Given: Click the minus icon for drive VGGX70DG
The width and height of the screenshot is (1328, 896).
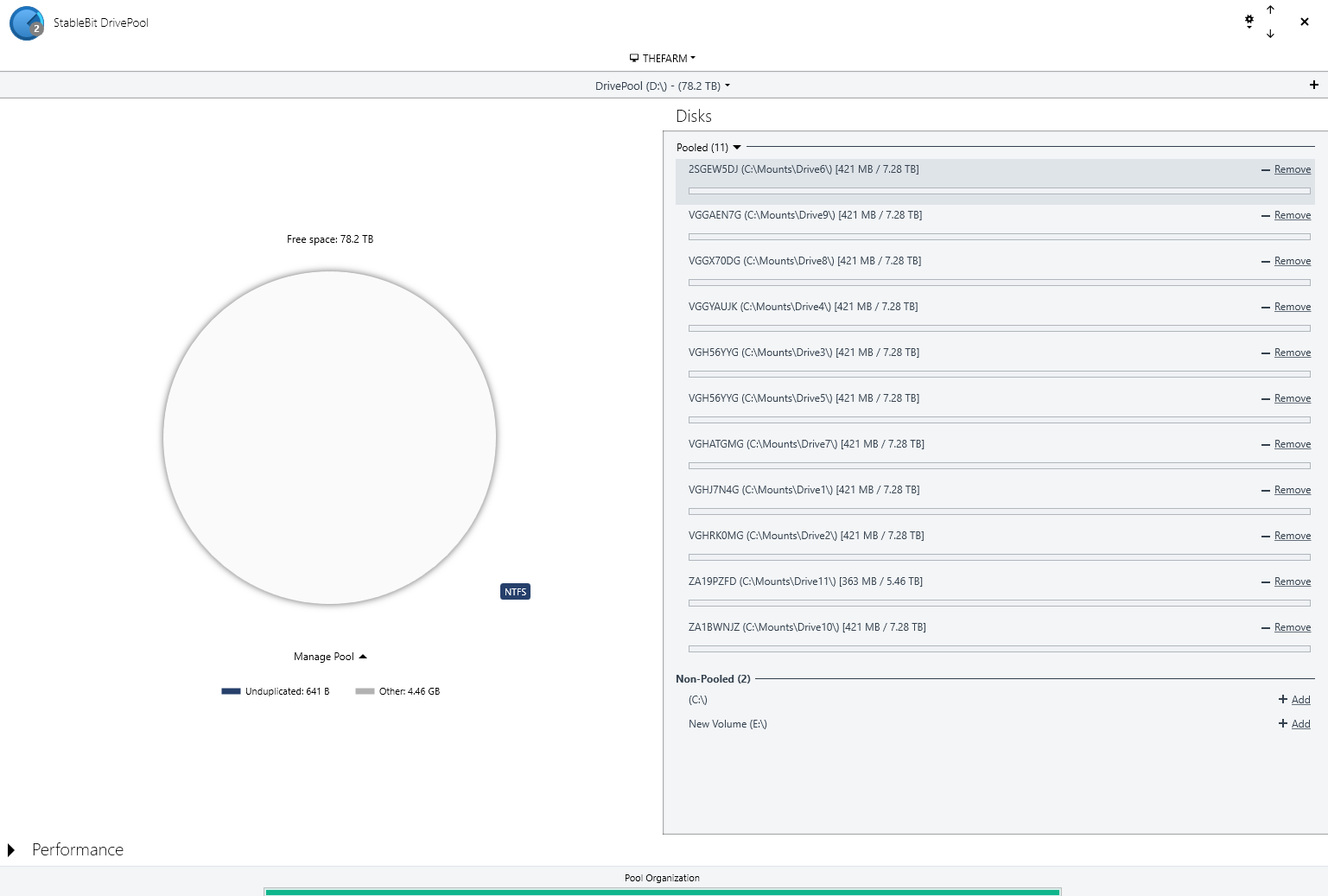Looking at the screenshot, I should [1266, 262].
